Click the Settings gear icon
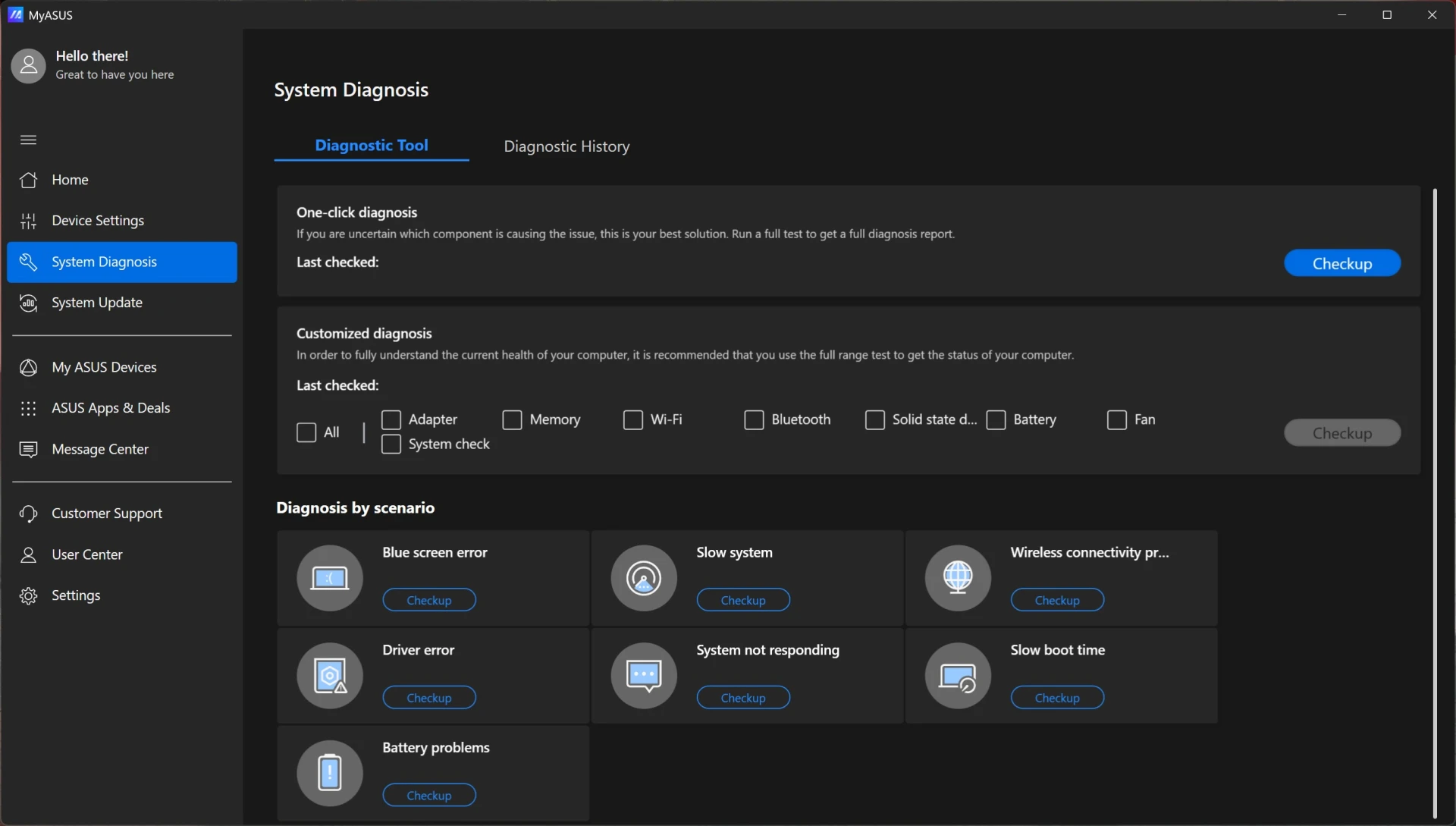The height and width of the screenshot is (826, 1456). point(28,595)
